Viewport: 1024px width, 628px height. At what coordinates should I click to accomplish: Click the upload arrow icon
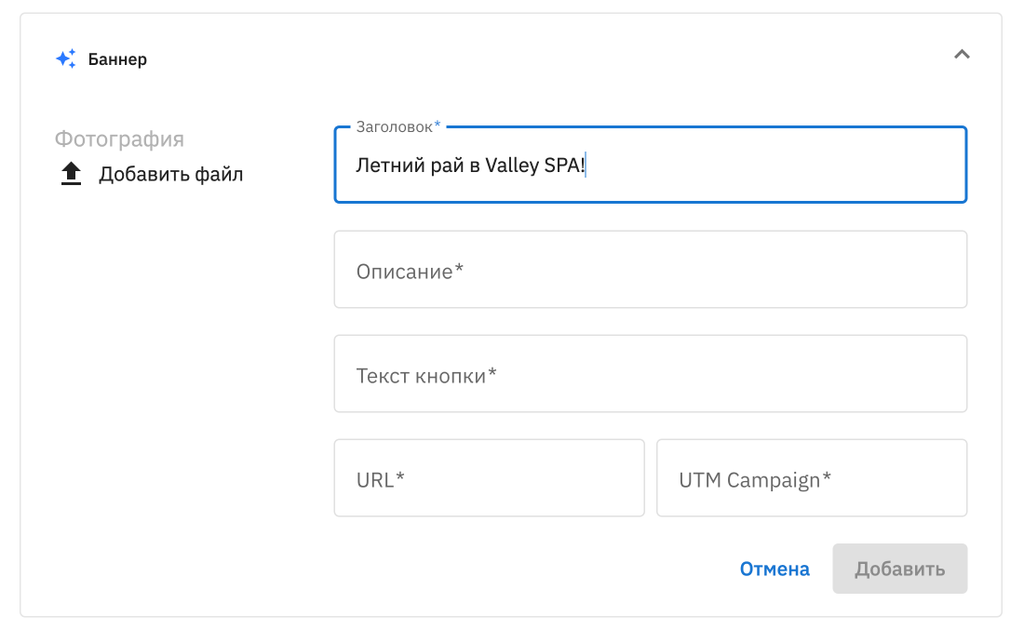pyautogui.click(x=71, y=175)
